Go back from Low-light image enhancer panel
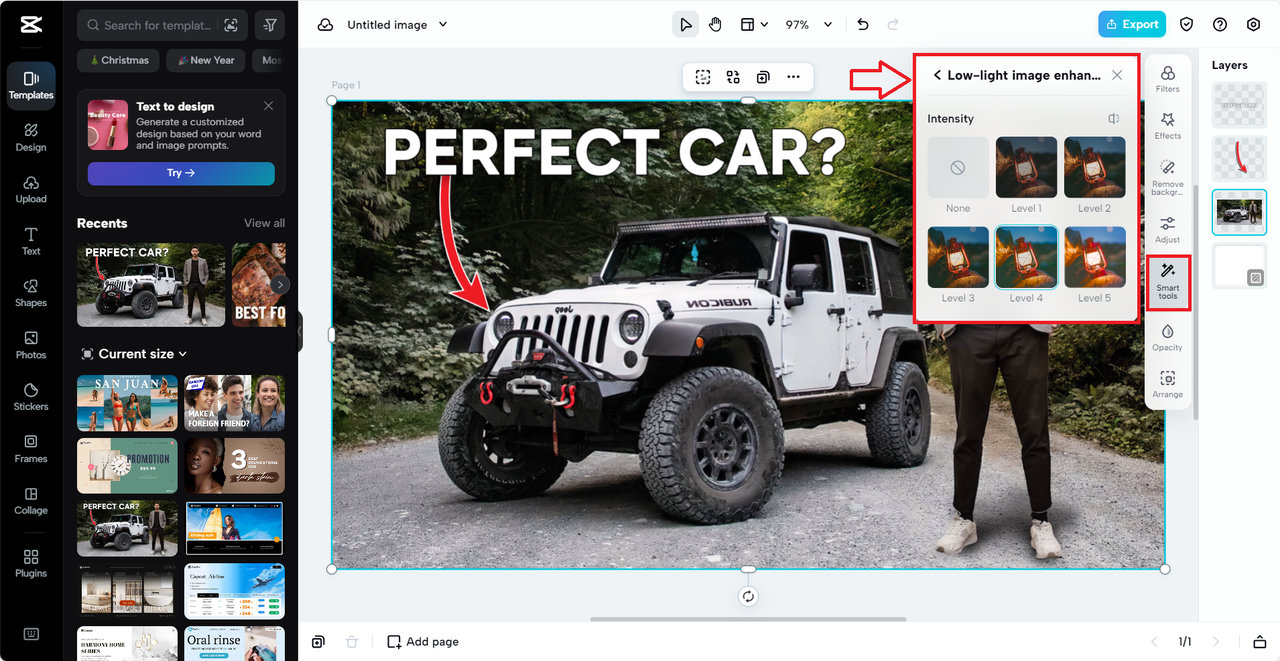 click(x=937, y=75)
